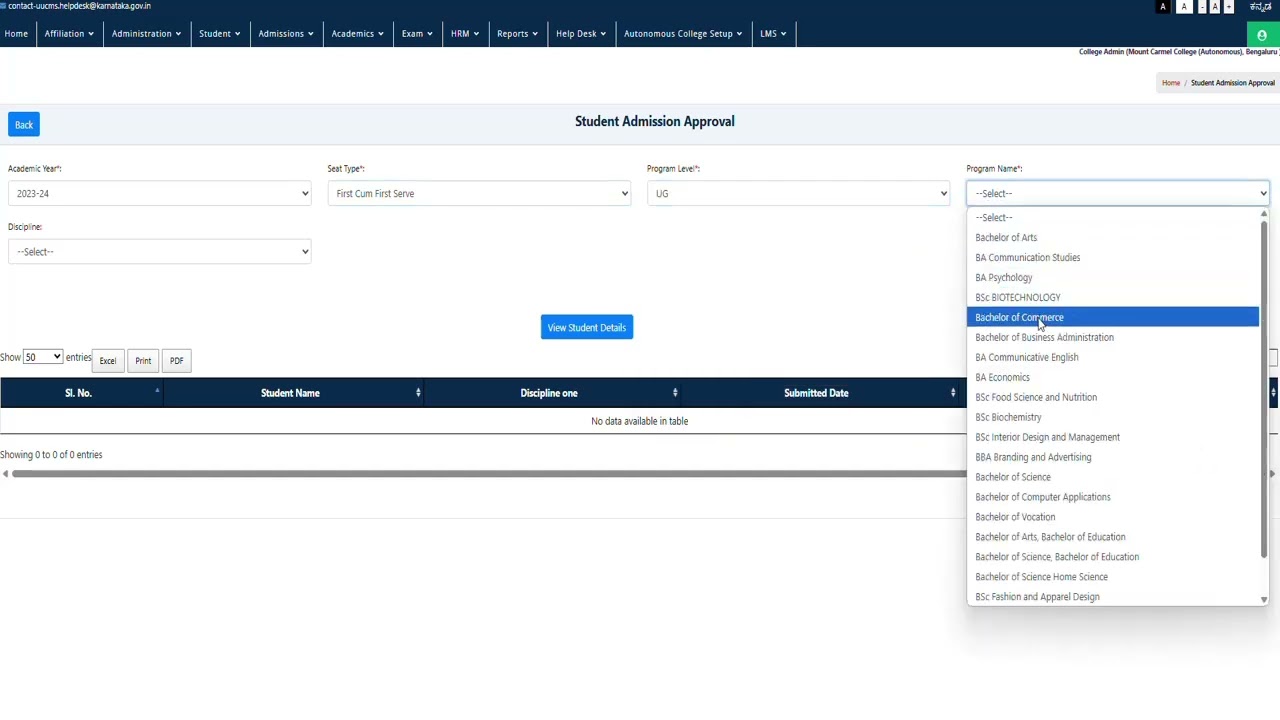Switch to white contrast A theme
Image resolution: width=1280 pixels, height=720 pixels.
1184,7
